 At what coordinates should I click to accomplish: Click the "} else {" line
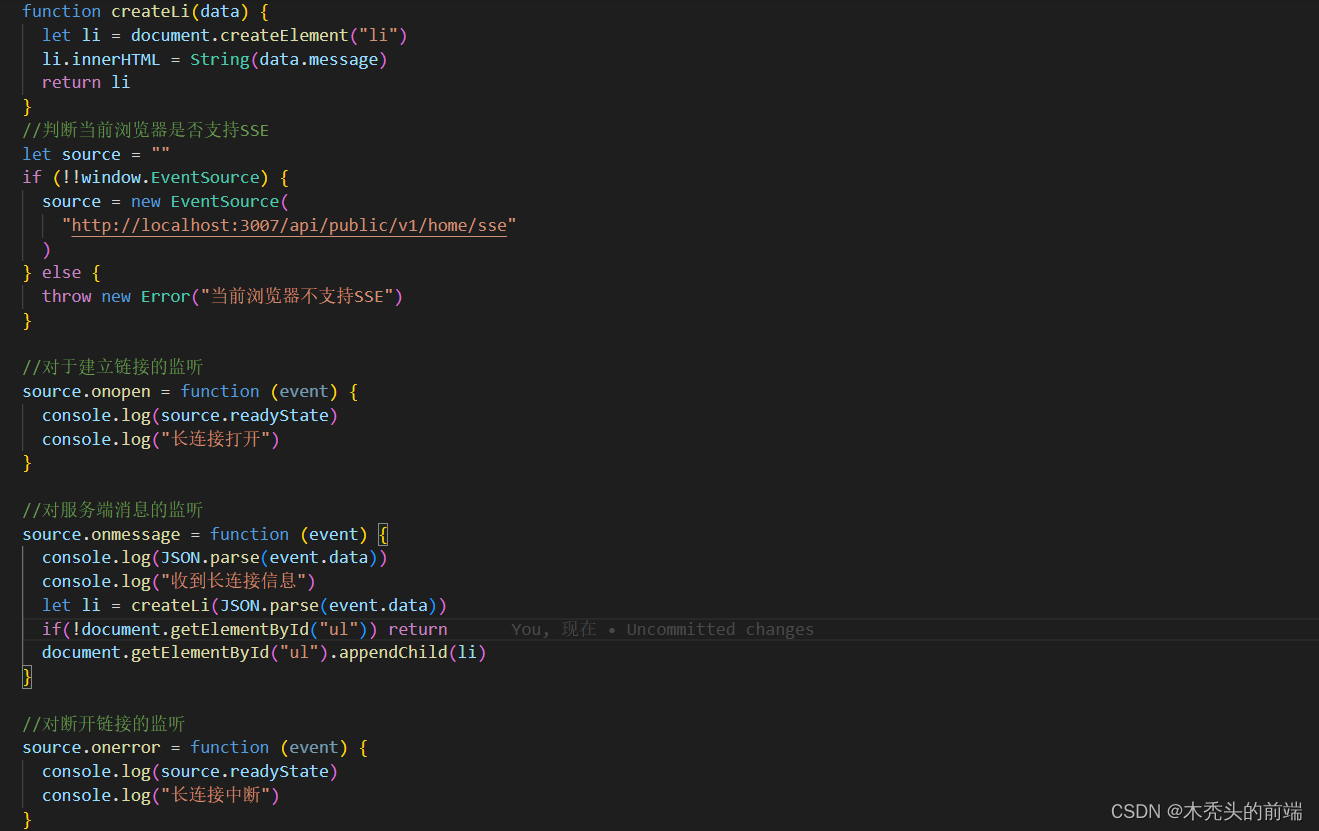coord(61,272)
